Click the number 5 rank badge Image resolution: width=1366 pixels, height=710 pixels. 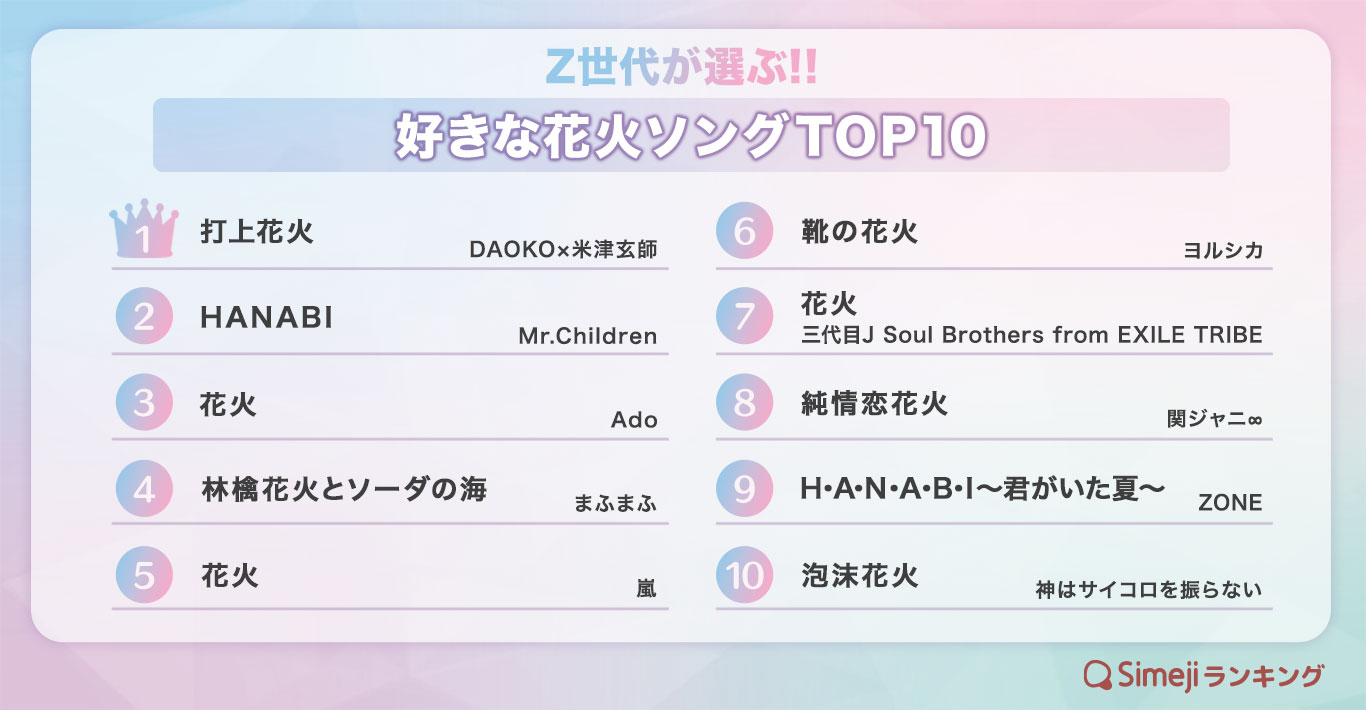click(x=144, y=575)
